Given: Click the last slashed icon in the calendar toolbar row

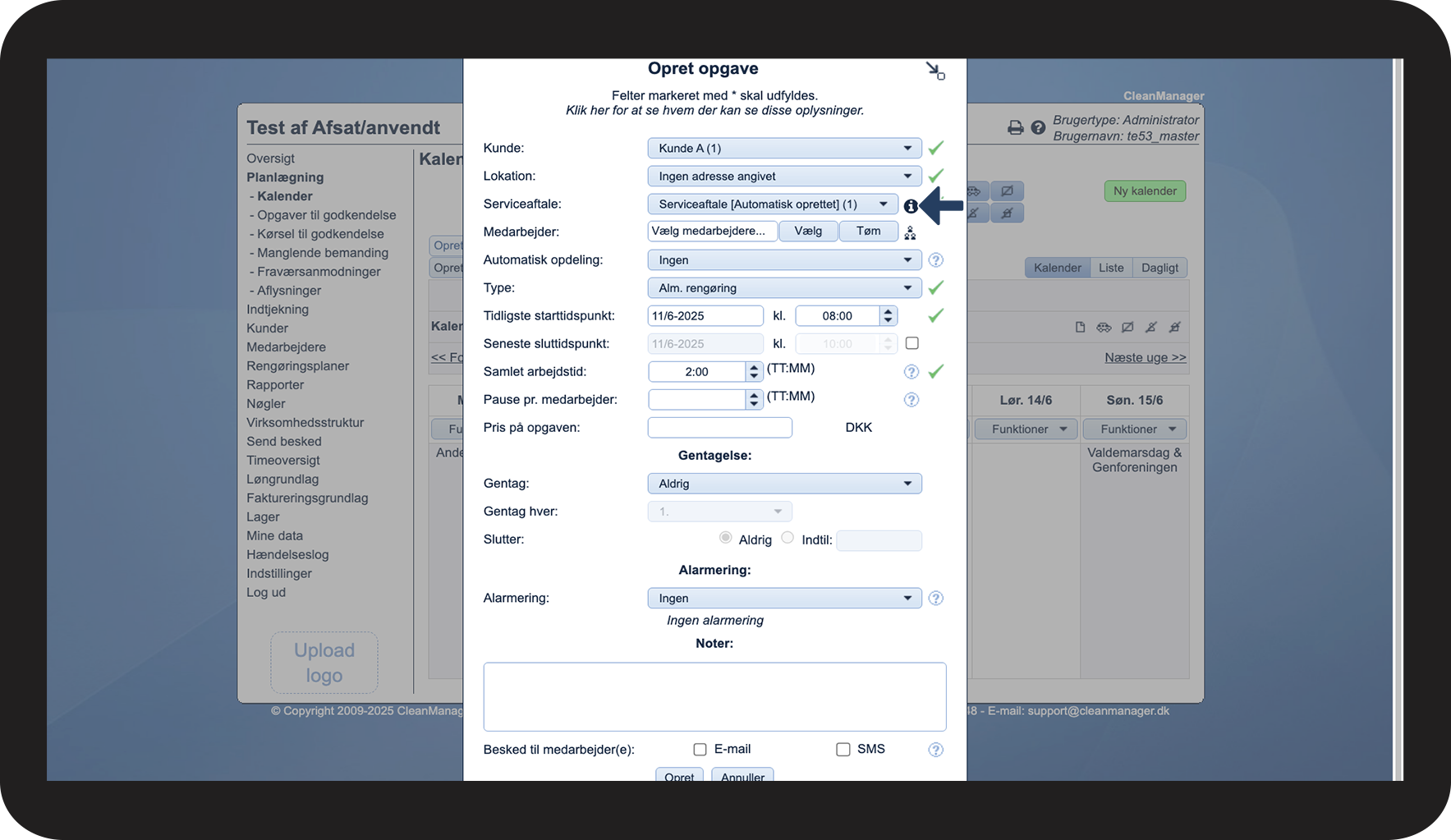Looking at the screenshot, I should click(1175, 328).
